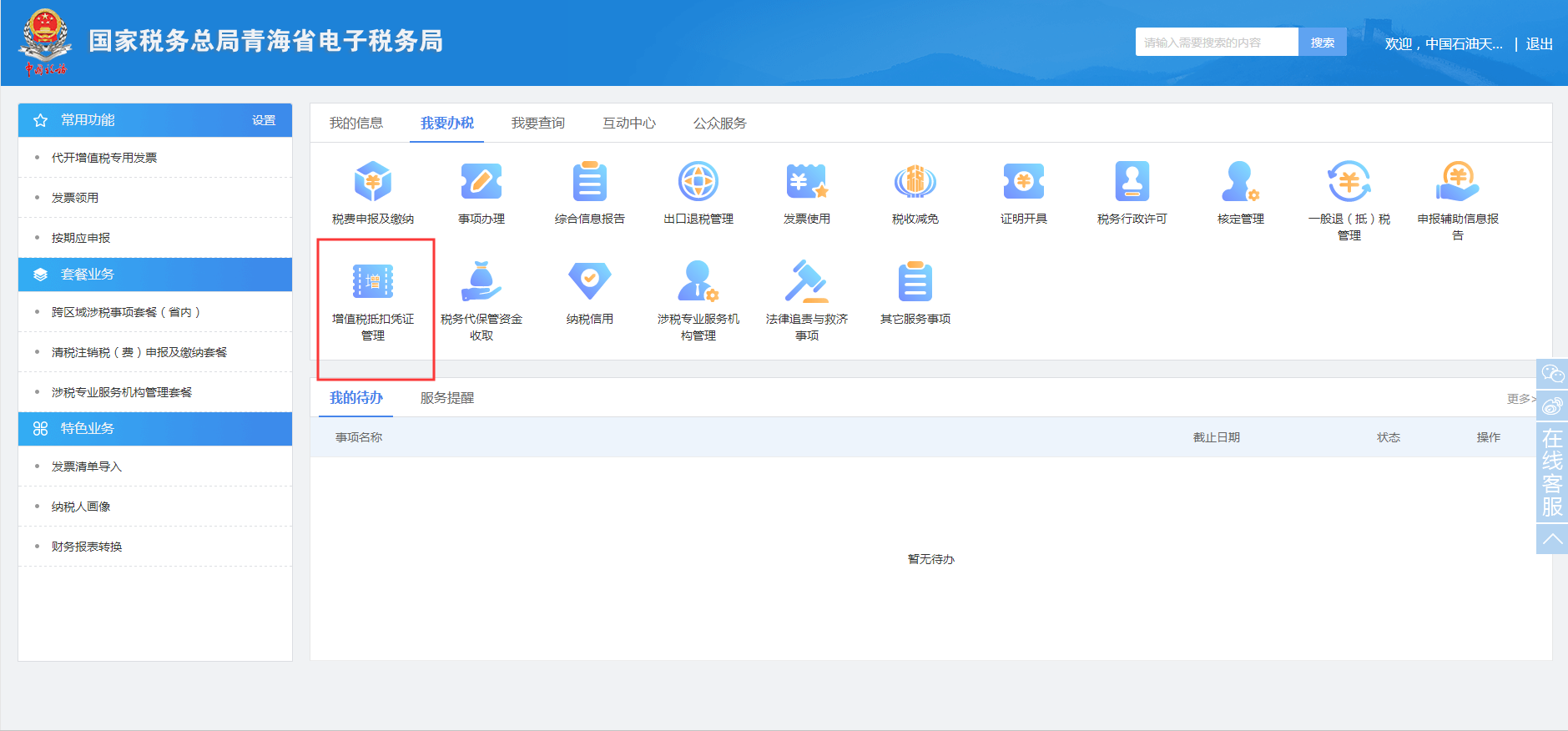The width and height of the screenshot is (1568, 731).
Task: Open the 互动中心 tab
Action: tap(629, 123)
